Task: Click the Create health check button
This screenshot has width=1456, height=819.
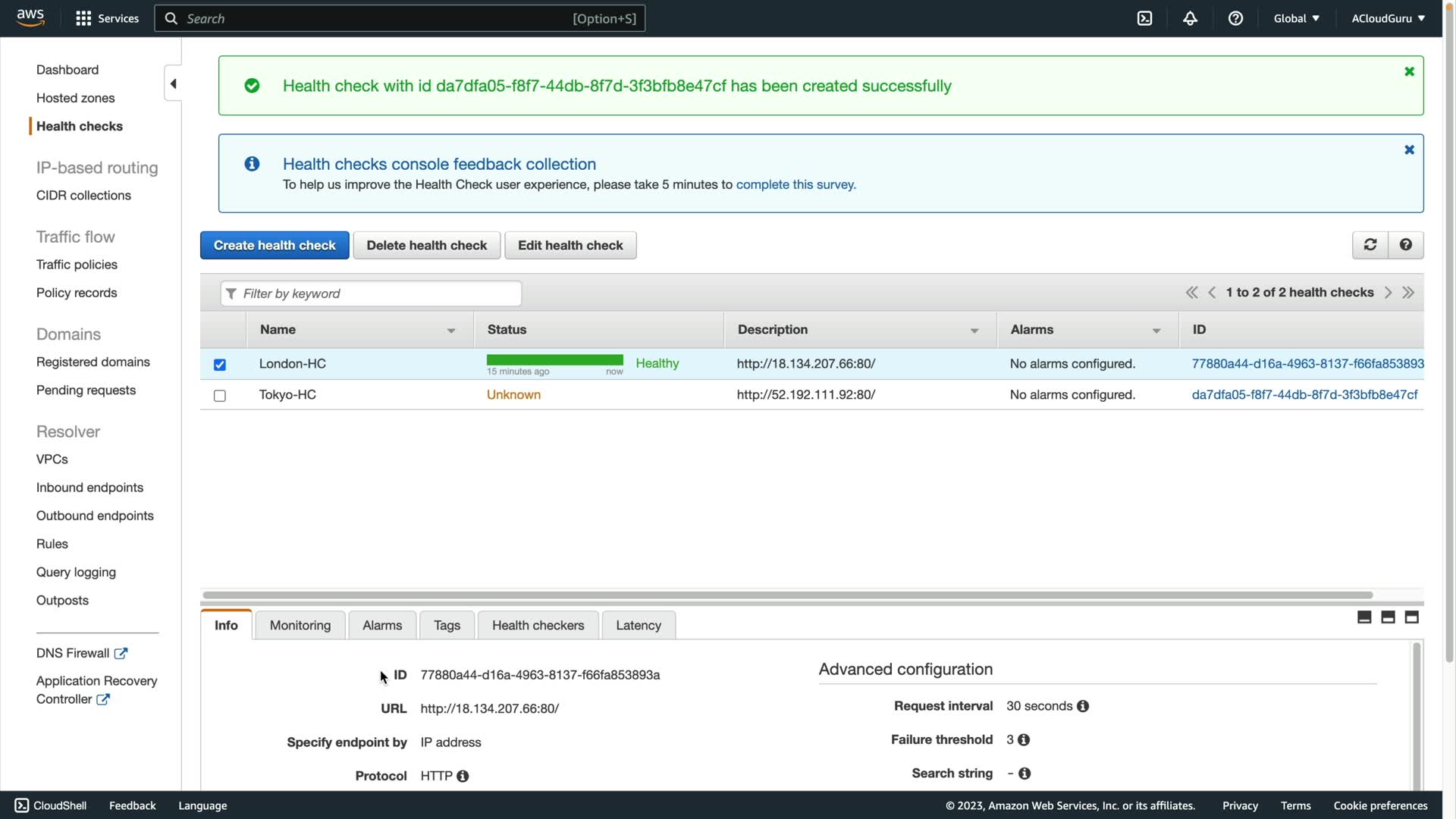Action: pos(275,245)
